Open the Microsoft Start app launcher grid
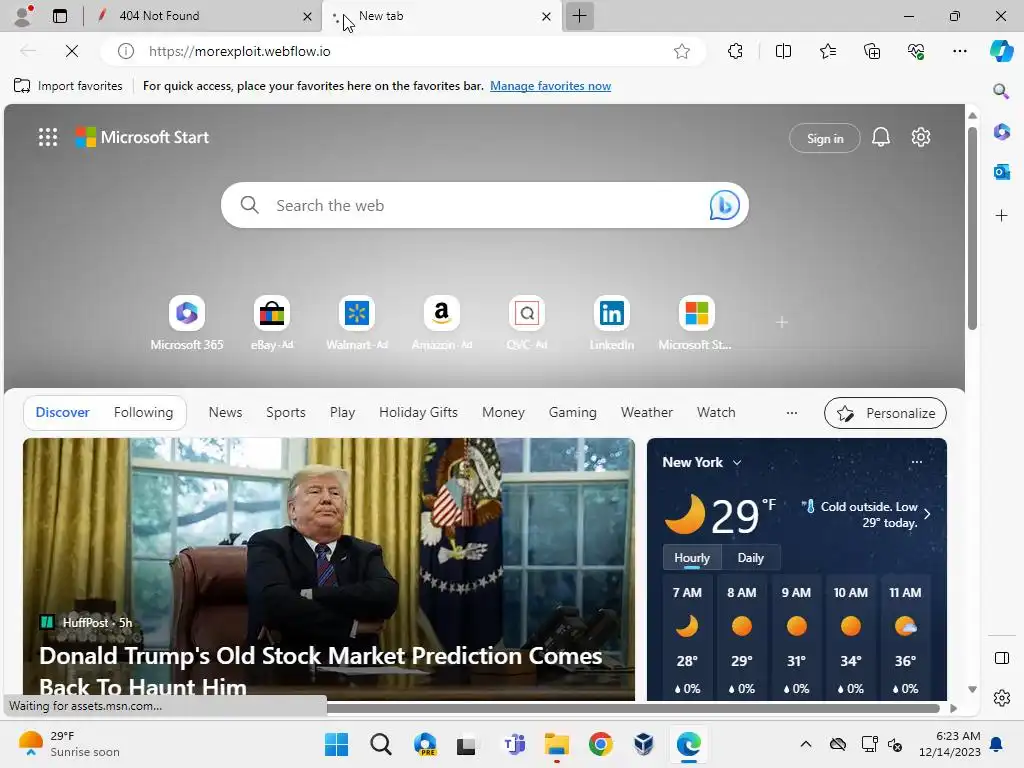Image resolution: width=1024 pixels, height=768 pixels. click(48, 137)
